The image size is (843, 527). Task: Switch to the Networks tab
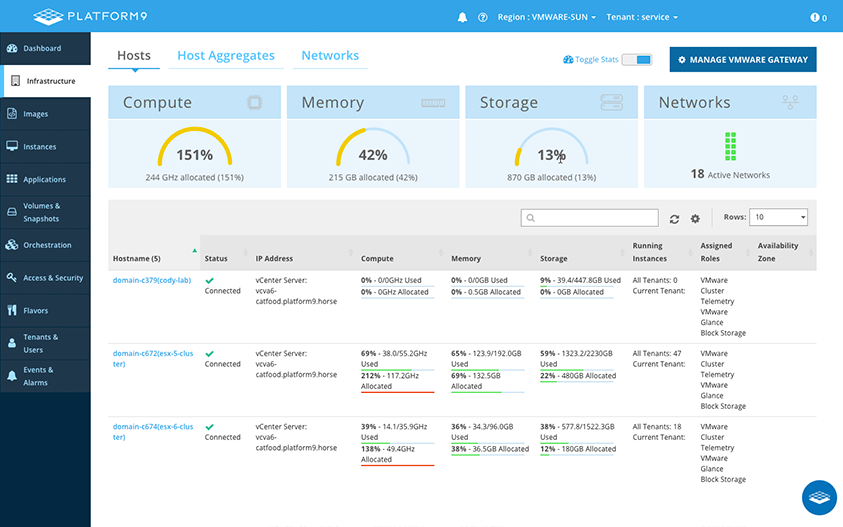pos(330,56)
